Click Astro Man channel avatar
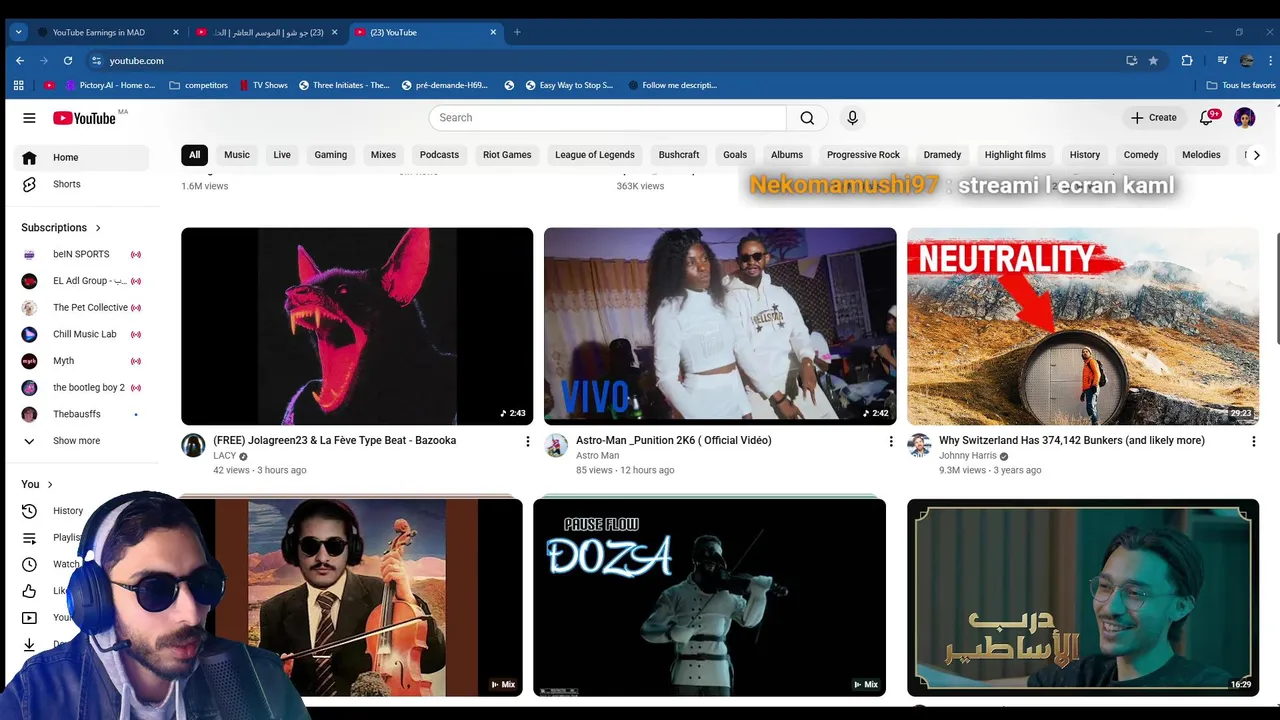The width and height of the screenshot is (1280, 720). [556, 446]
